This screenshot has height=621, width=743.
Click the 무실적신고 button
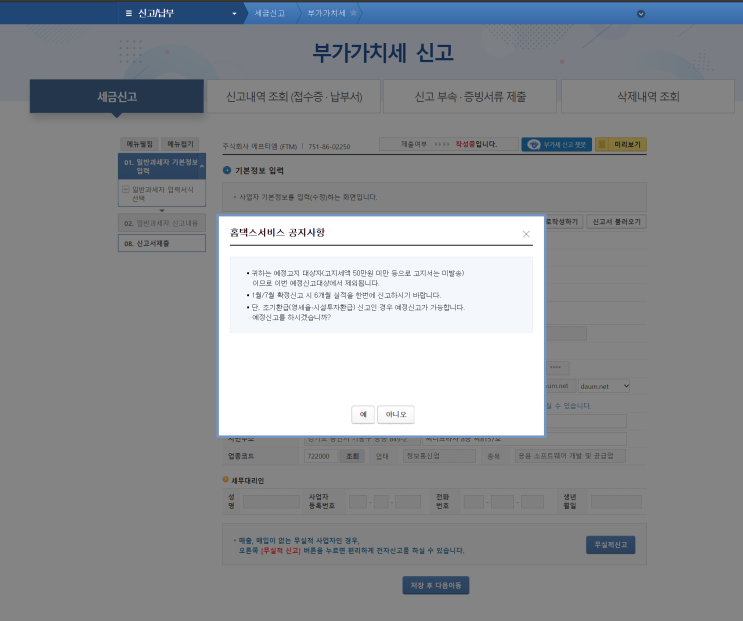pyautogui.click(x=610, y=545)
